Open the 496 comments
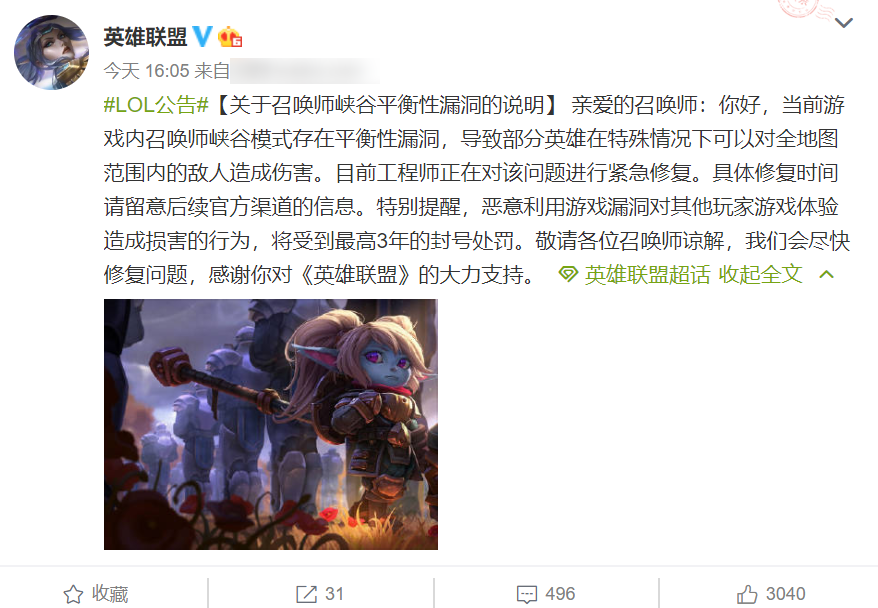This screenshot has width=878, height=608. (560, 594)
